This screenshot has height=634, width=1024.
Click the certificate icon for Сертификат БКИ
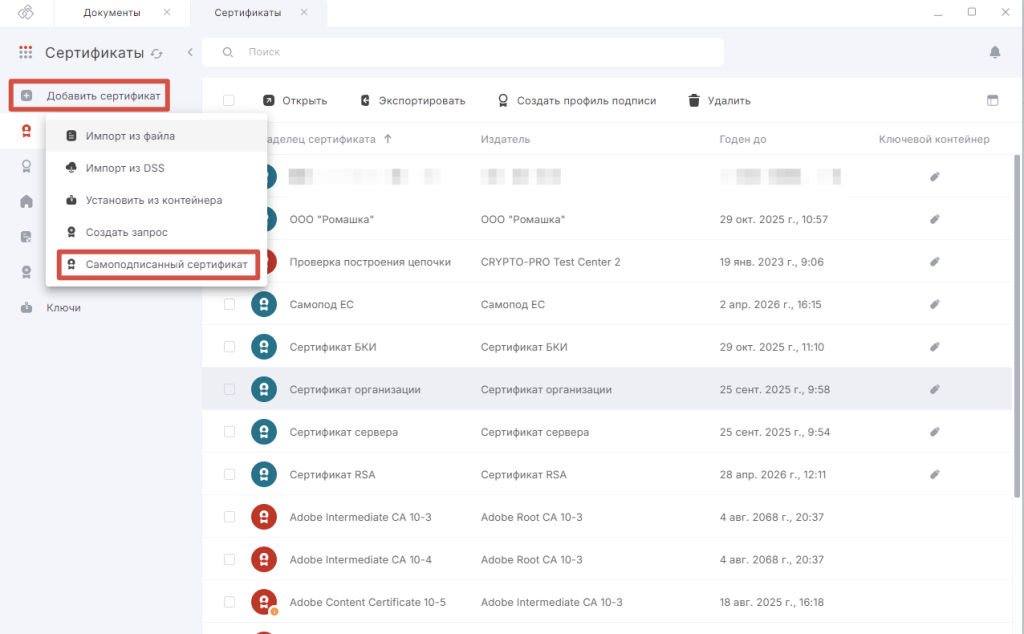point(264,347)
